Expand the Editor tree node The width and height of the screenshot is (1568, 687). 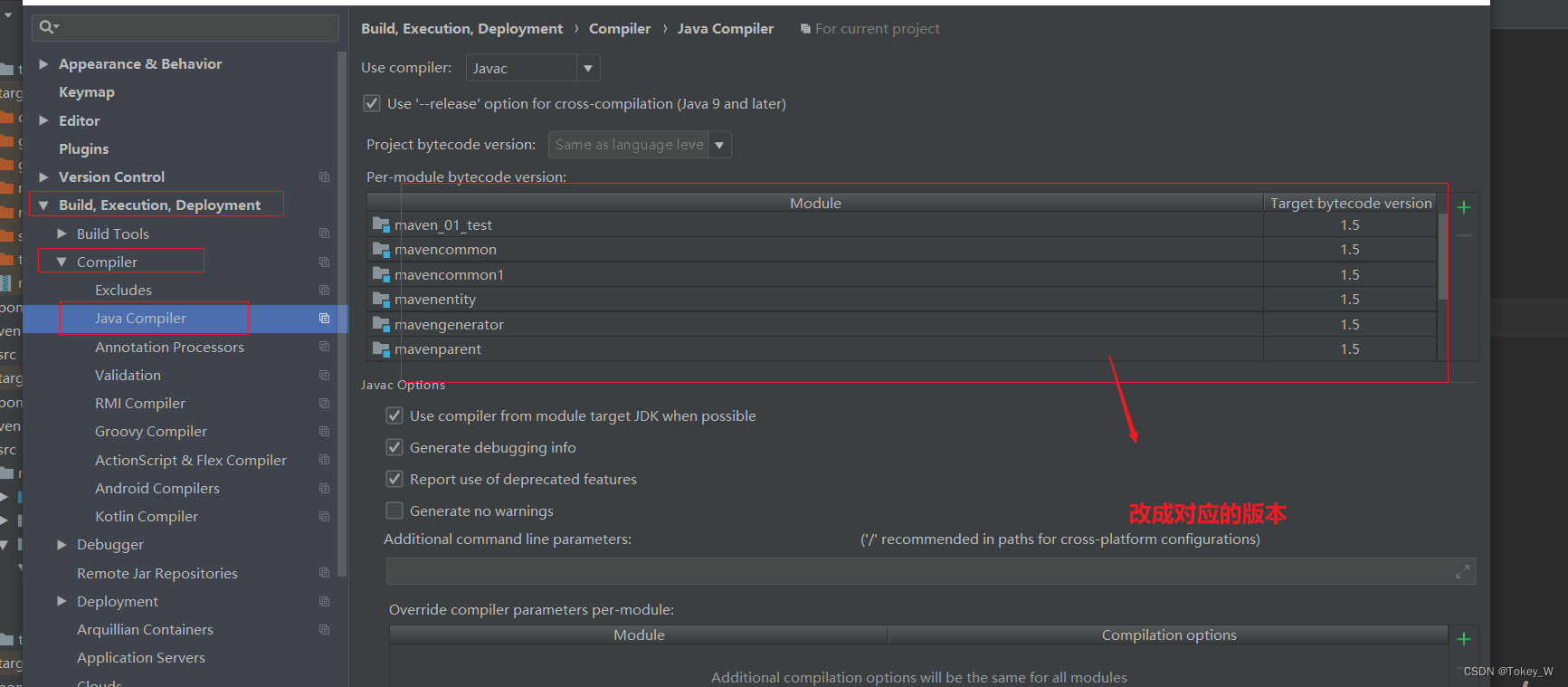pos(43,120)
